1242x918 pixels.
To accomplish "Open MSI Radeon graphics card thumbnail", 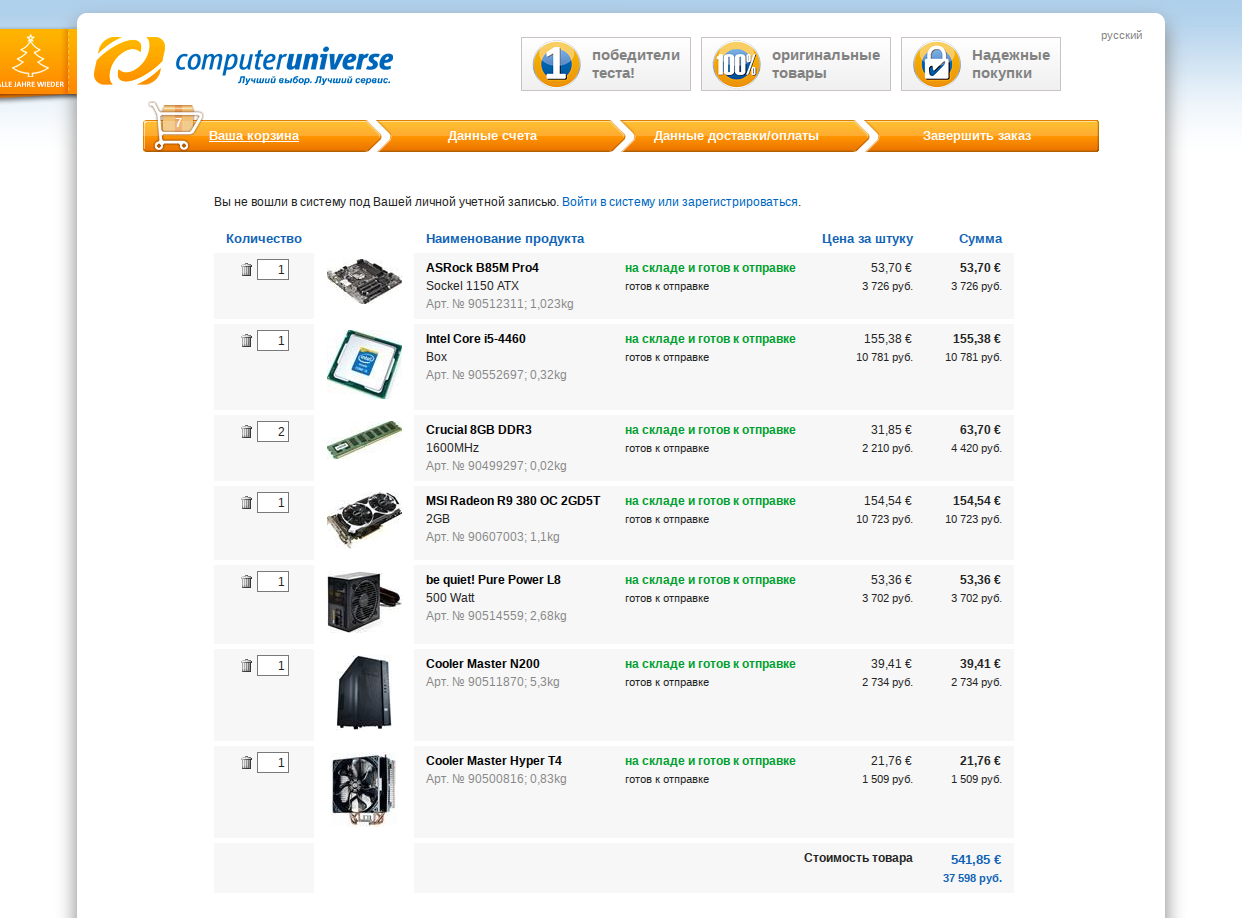I will (x=364, y=520).
